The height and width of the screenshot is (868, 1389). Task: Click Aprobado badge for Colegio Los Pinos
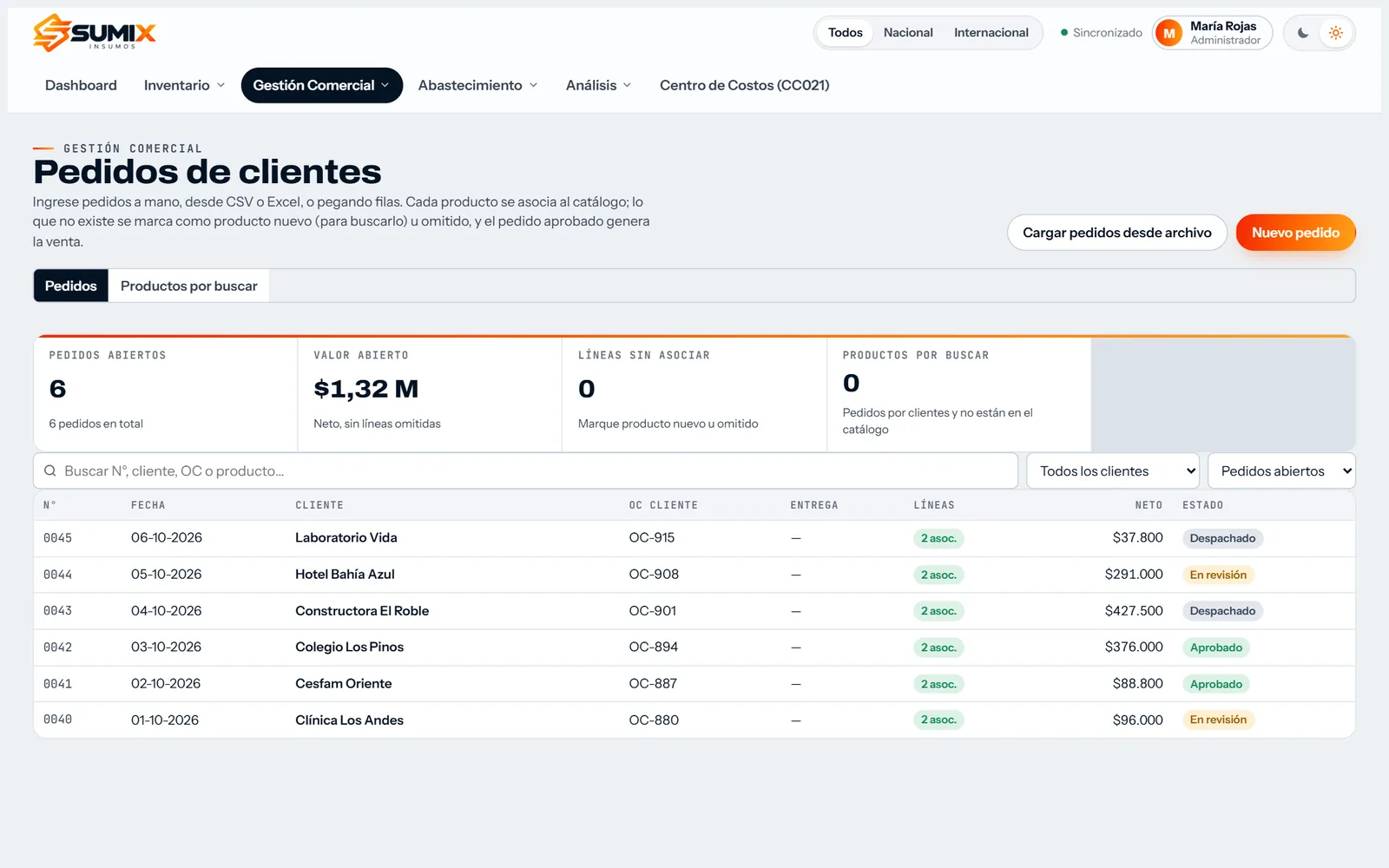pos(1215,648)
